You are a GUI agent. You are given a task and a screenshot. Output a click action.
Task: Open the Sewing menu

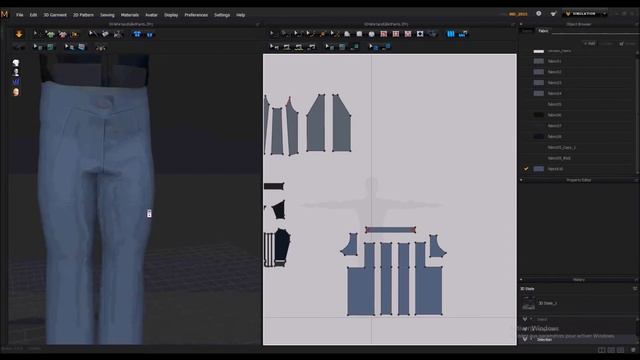pyautogui.click(x=107, y=15)
